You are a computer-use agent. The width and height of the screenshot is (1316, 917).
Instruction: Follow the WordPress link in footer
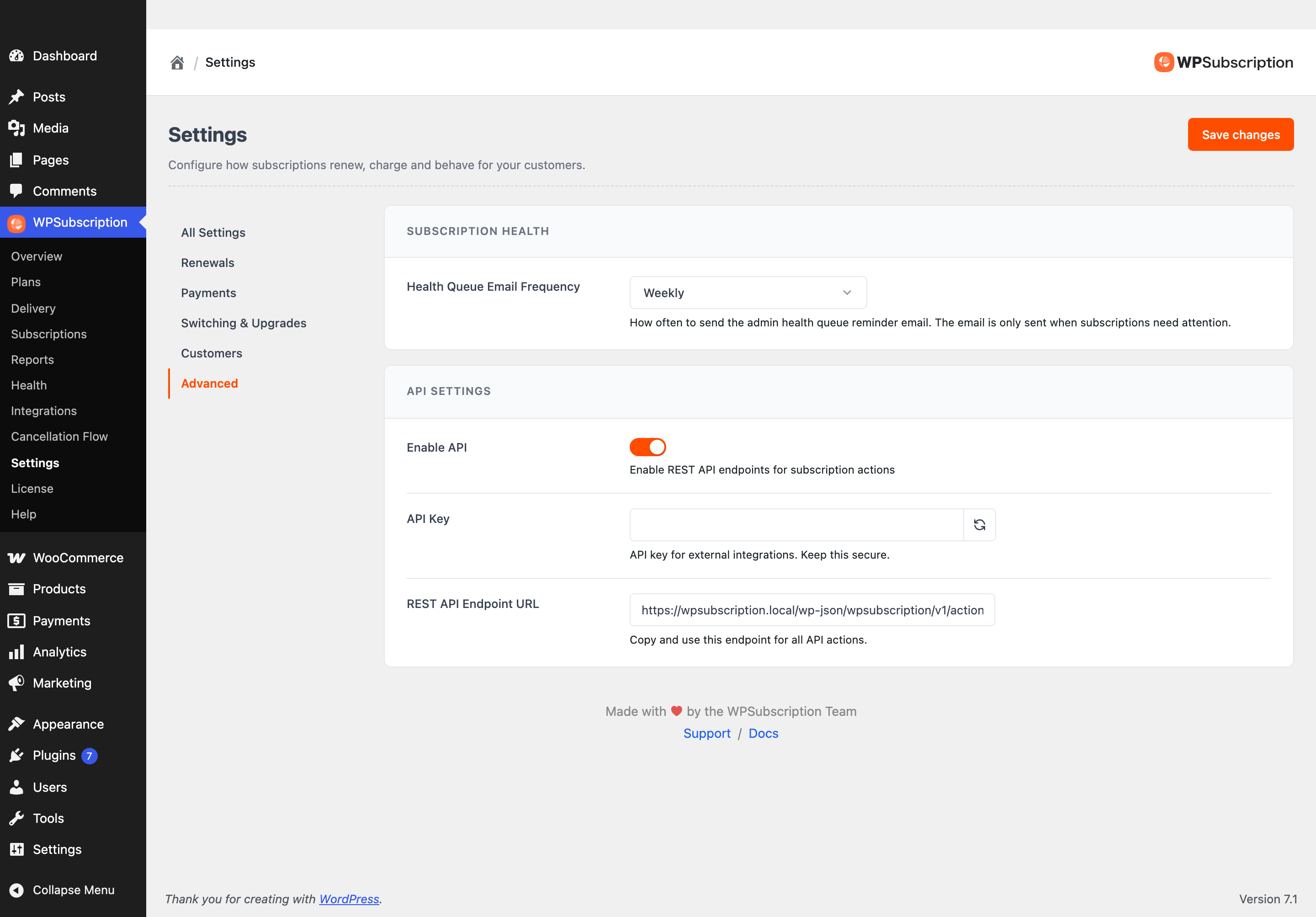[349, 899]
